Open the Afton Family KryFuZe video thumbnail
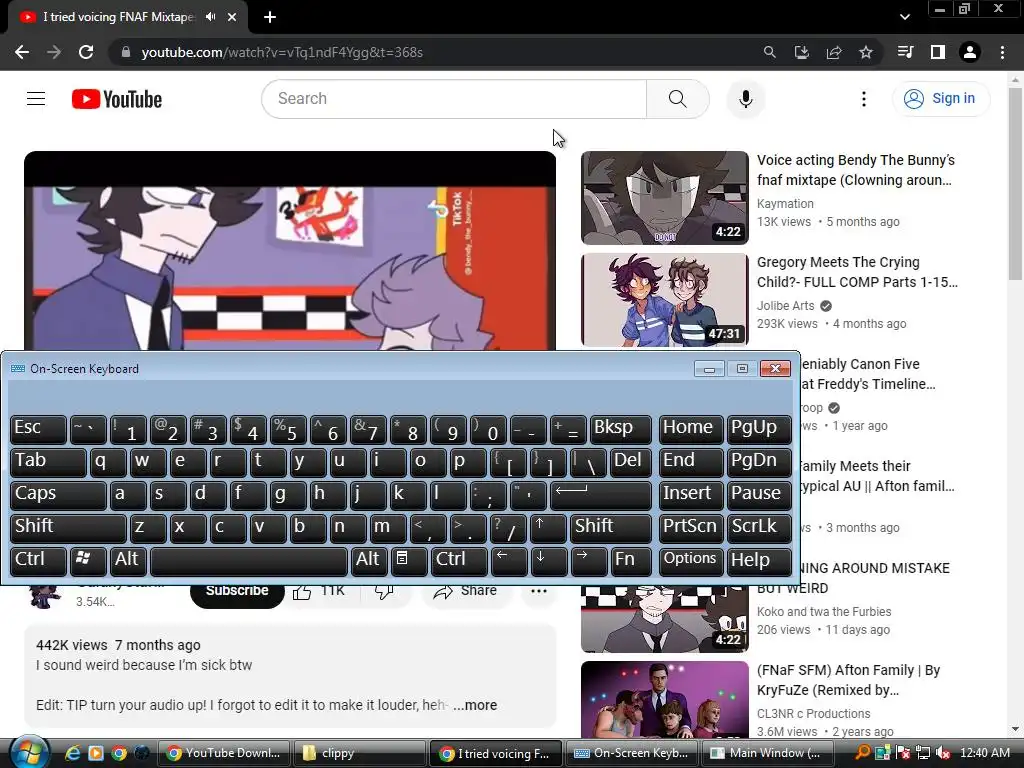1024x768 pixels. tap(665, 699)
